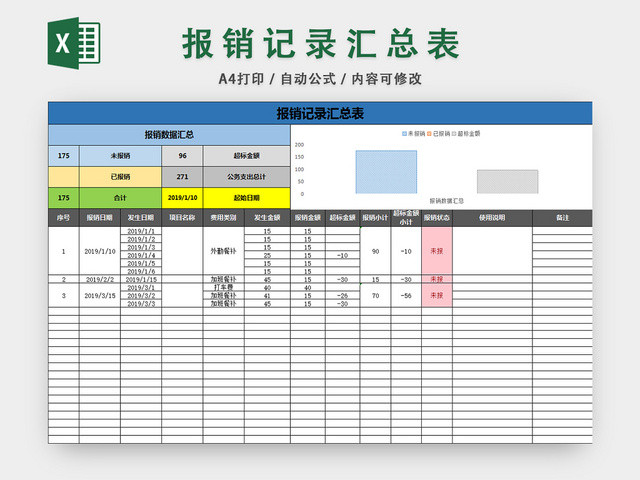The height and width of the screenshot is (480, 640).
Task: Click the green Excel logo icon
Action: tap(74, 43)
